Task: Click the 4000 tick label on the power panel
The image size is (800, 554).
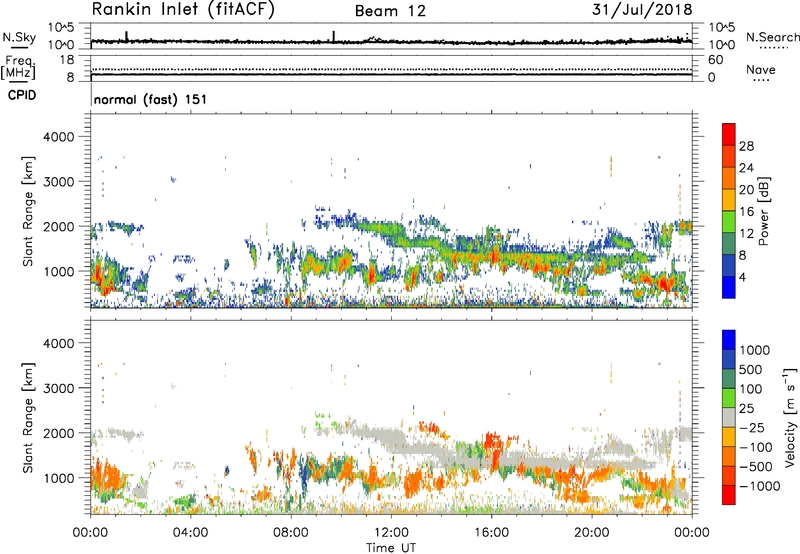Action: point(59,137)
